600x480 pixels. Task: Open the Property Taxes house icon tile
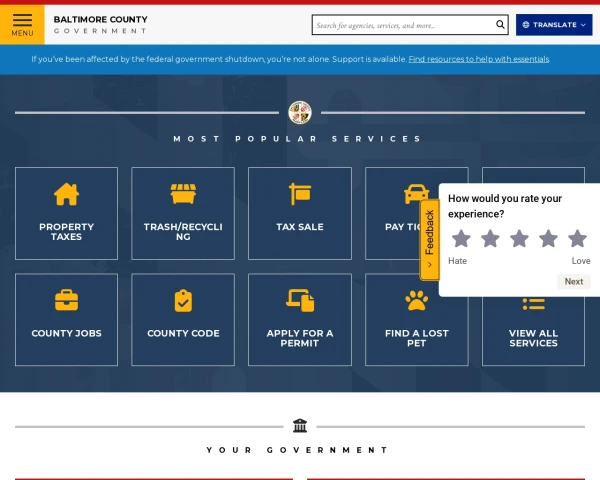point(66,213)
